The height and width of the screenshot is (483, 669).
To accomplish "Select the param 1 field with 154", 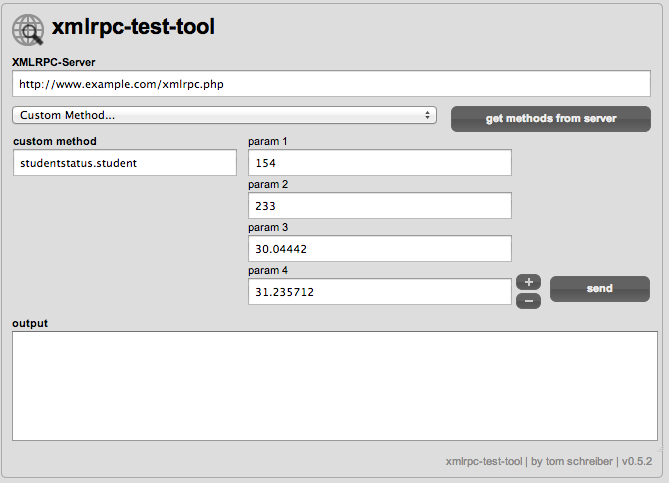I will tap(380, 163).
